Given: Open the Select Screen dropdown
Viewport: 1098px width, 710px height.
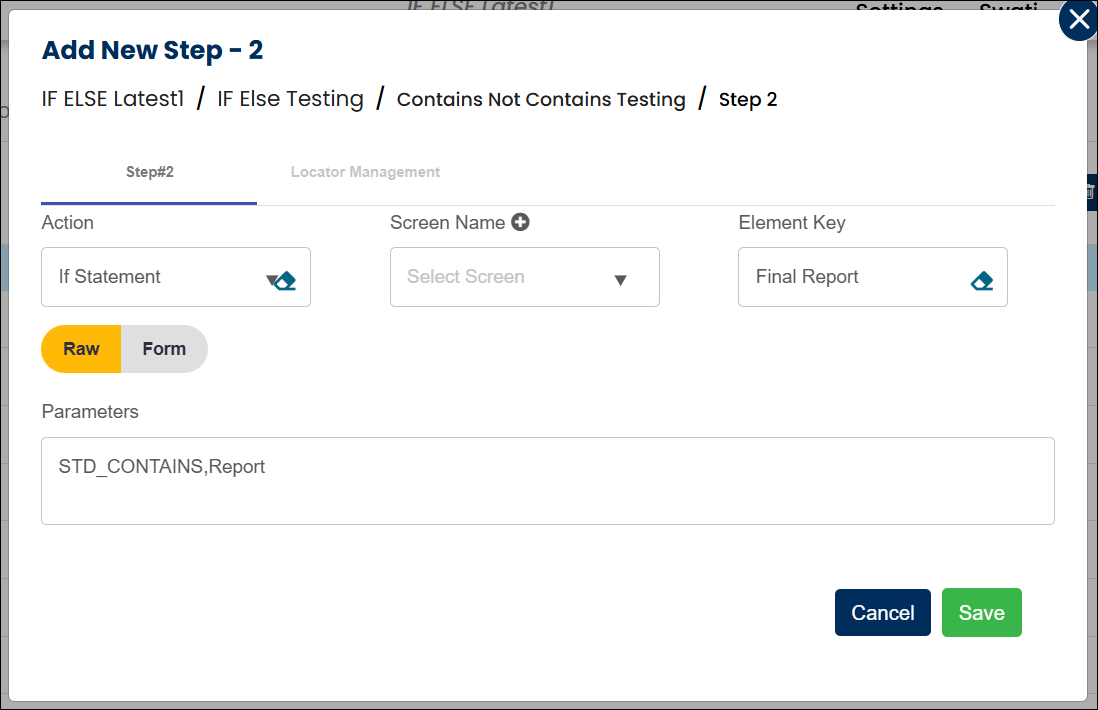Looking at the screenshot, I should 510,277.
